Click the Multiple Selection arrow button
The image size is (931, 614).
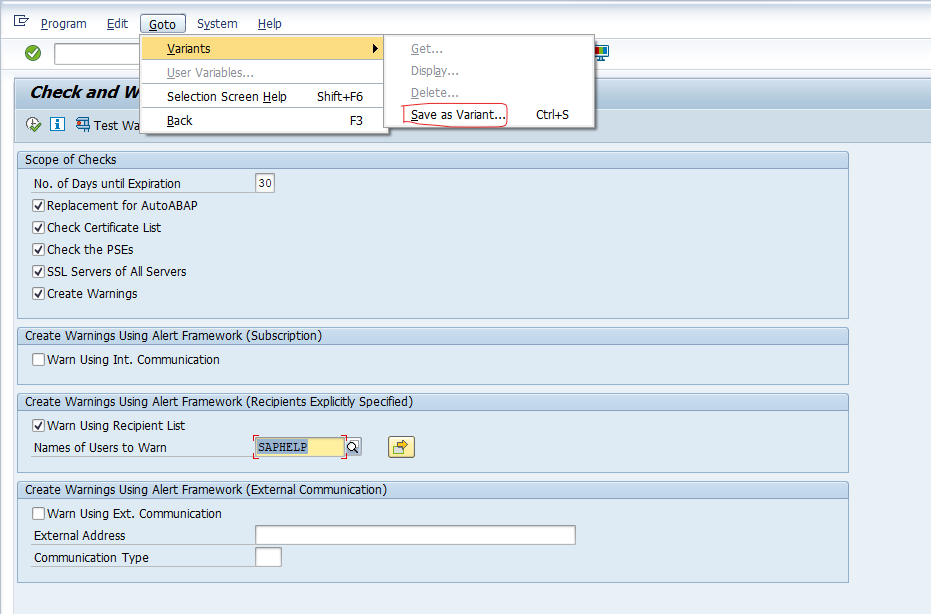(401, 447)
